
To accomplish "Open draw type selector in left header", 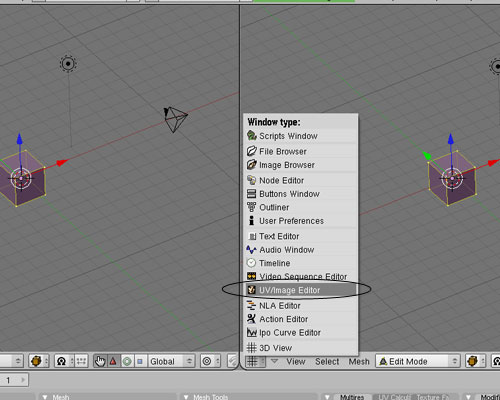I will (39, 361).
